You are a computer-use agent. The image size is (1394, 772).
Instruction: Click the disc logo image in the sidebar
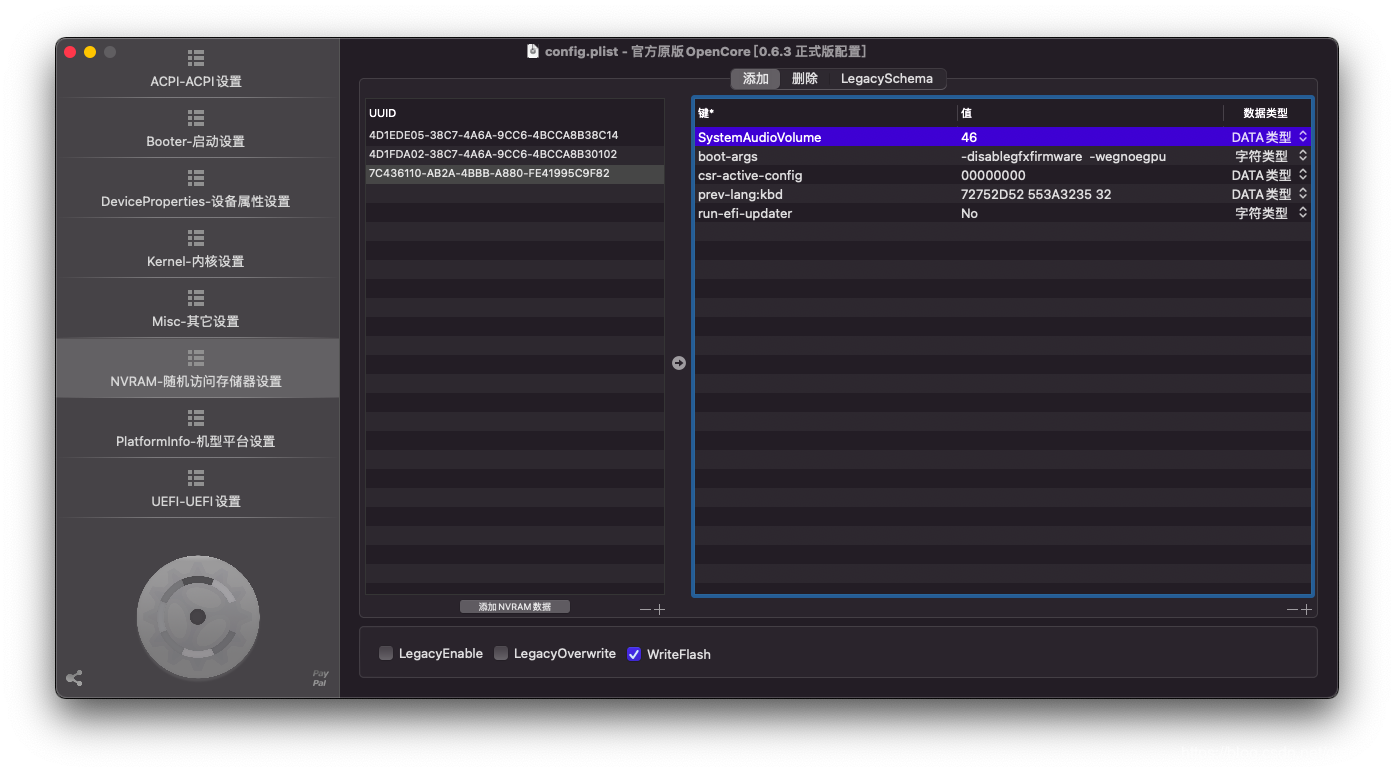[x=198, y=617]
